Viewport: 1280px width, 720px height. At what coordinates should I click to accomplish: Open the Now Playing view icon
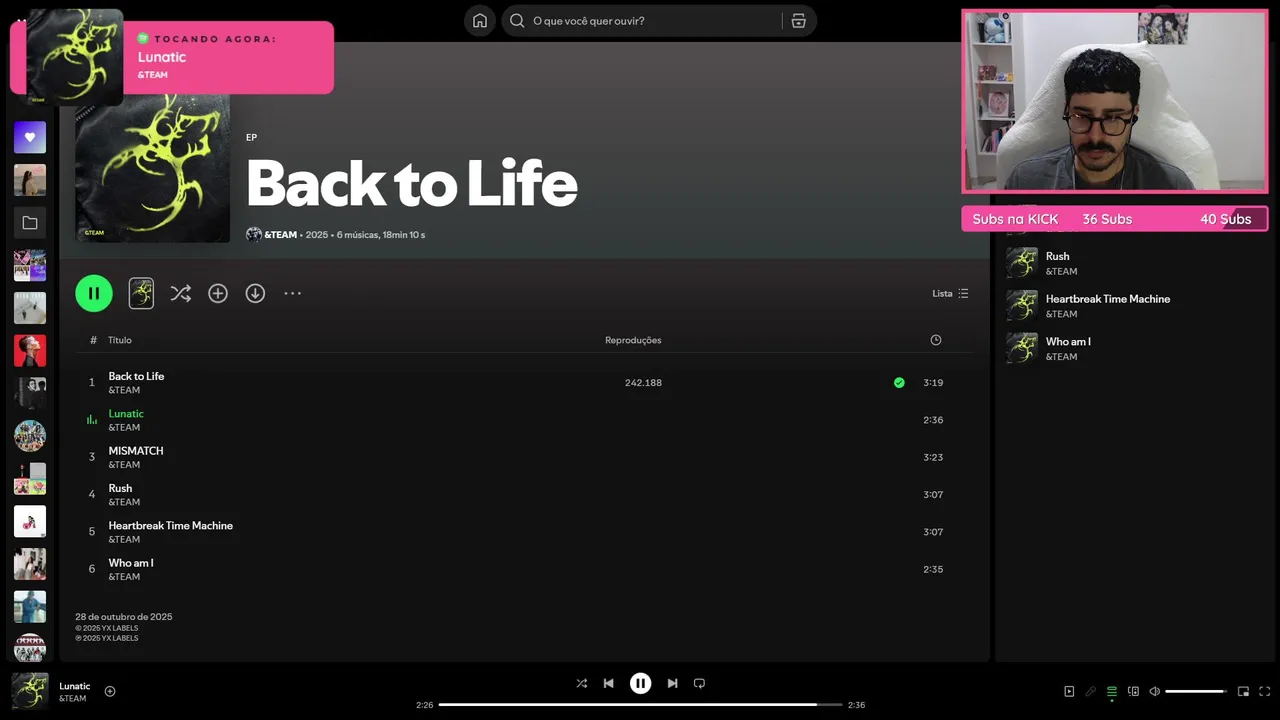pos(1069,691)
